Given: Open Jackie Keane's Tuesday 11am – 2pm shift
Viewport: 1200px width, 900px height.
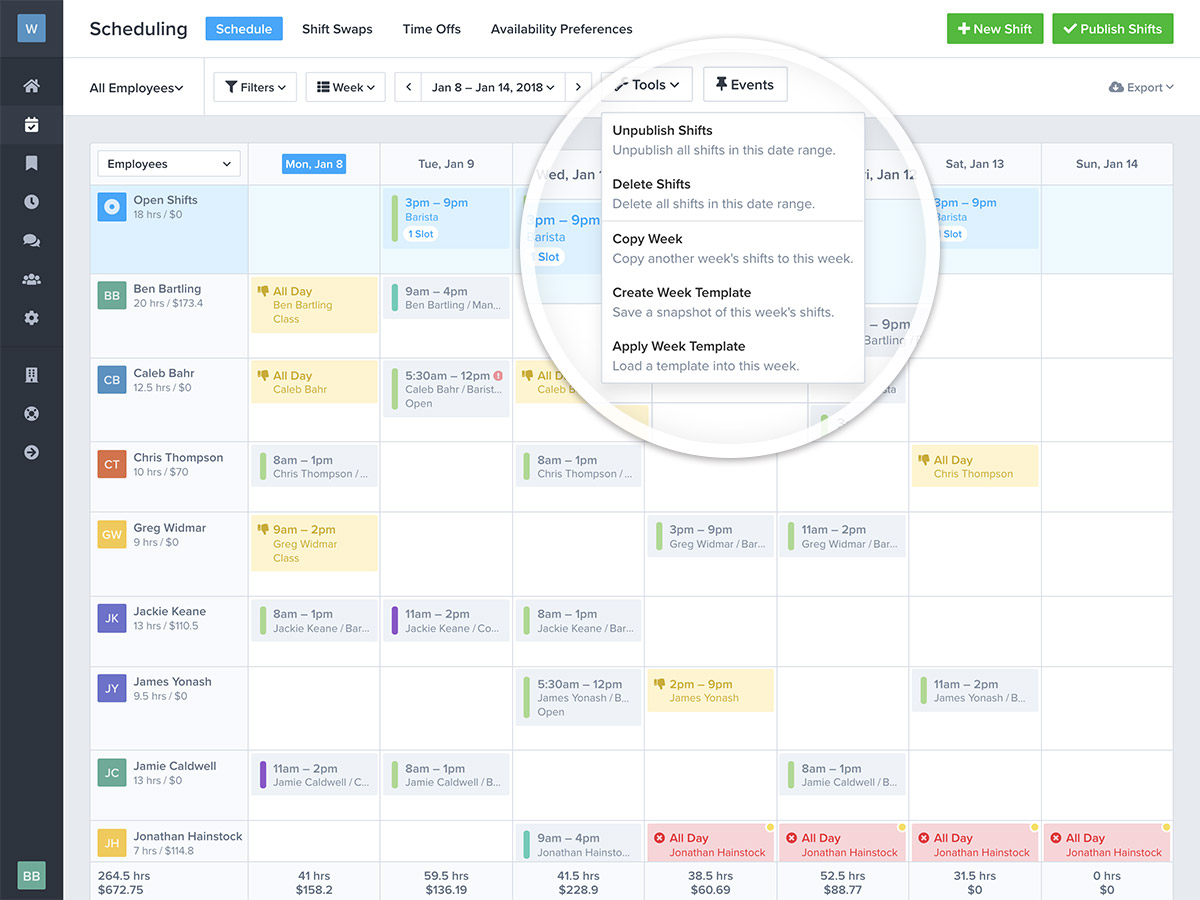Looking at the screenshot, I should tap(446, 621).
